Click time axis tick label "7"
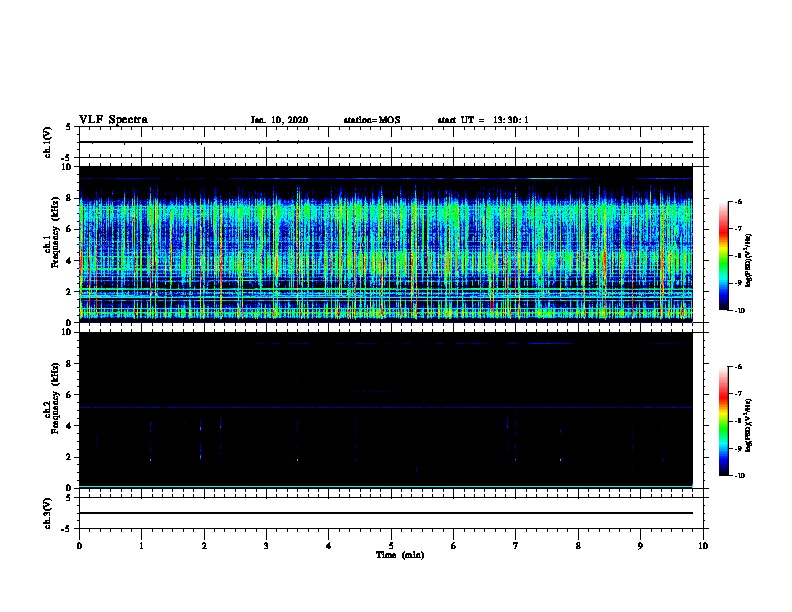 click(x=516, y=546)
